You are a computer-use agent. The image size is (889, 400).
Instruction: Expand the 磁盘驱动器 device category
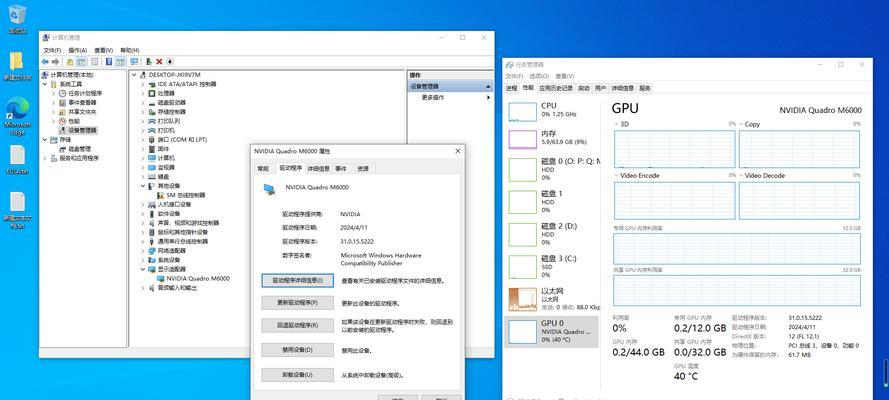click(143, 103)
